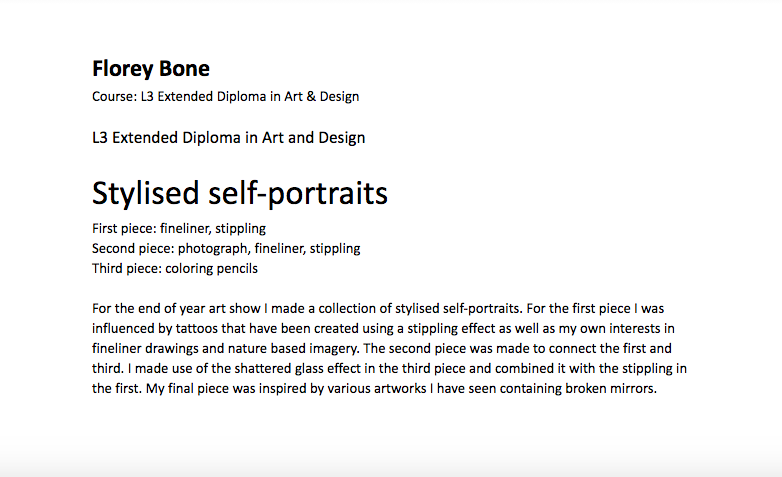The width and height of the screenshot is (782, 477).
Task: Click the line ending 'containing broken mirrors.'
Action: tap(375, 388)
